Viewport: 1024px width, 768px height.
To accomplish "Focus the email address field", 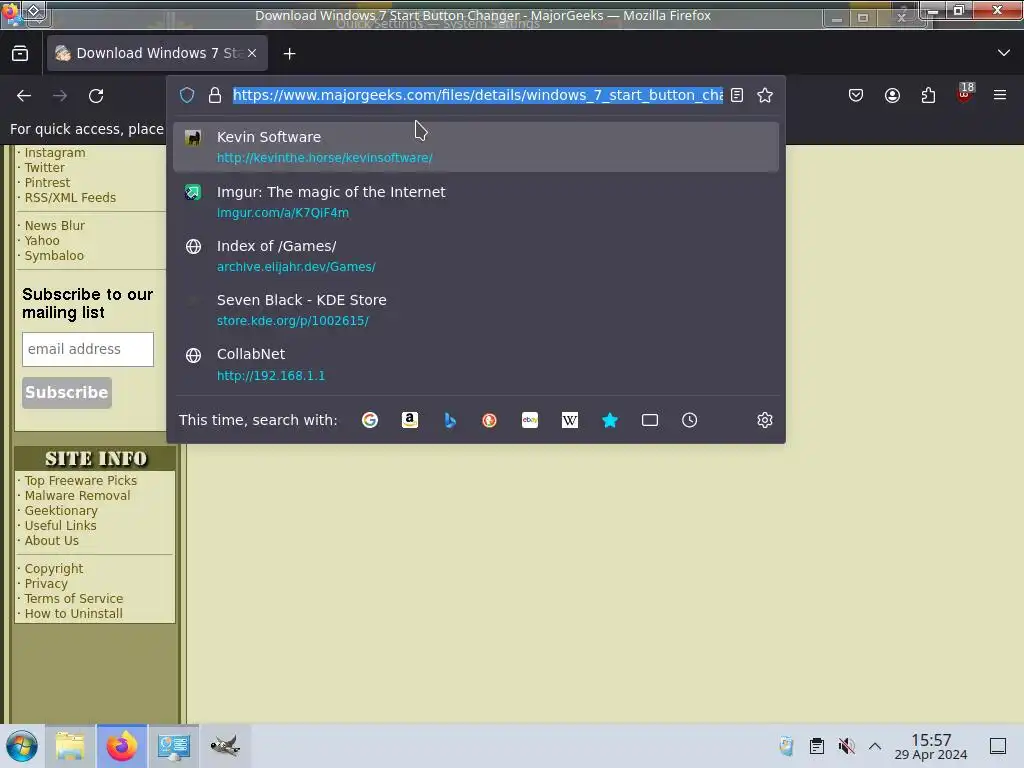I will pos(88,349).
